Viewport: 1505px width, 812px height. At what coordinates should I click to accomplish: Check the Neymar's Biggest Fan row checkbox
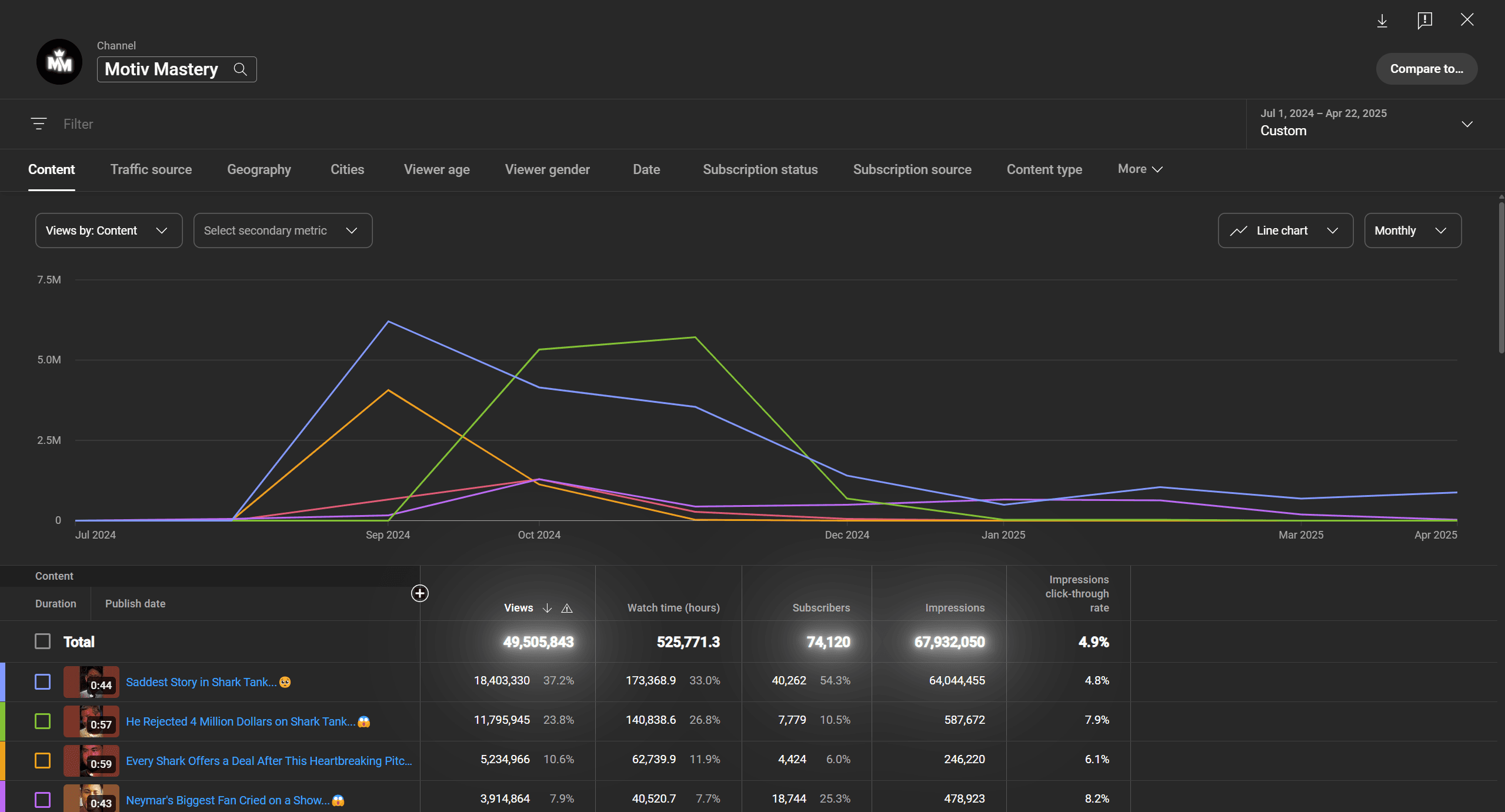click(42, 800)
